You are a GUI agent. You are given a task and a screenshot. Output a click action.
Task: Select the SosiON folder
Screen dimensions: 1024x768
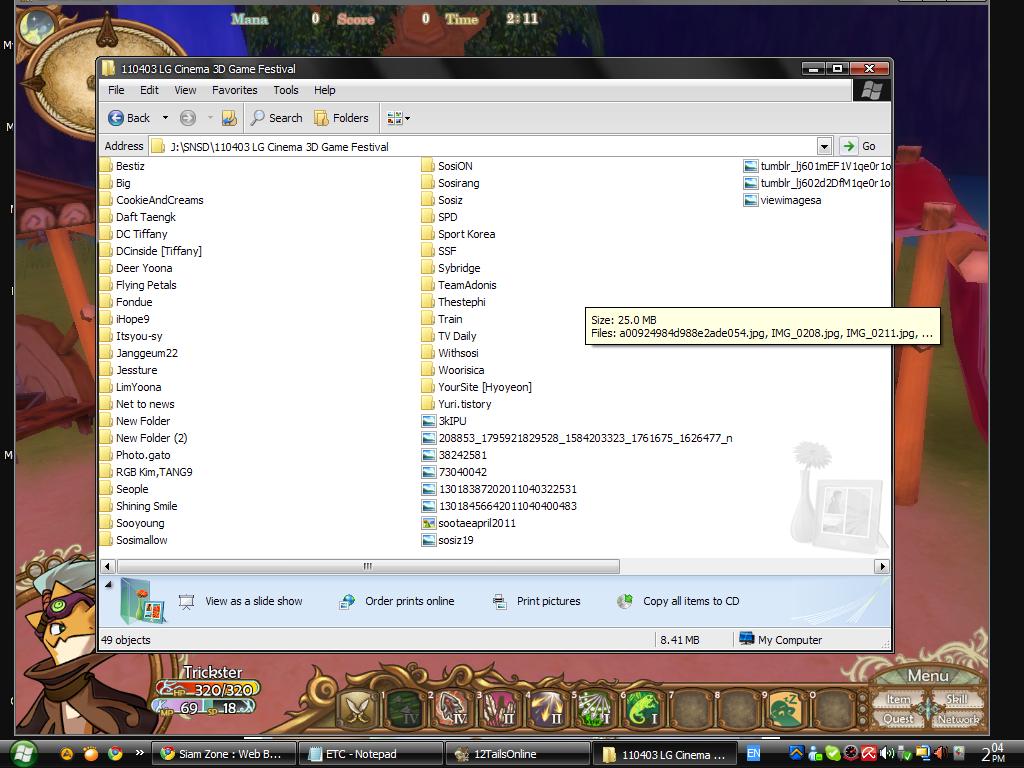tap(447, 166)
